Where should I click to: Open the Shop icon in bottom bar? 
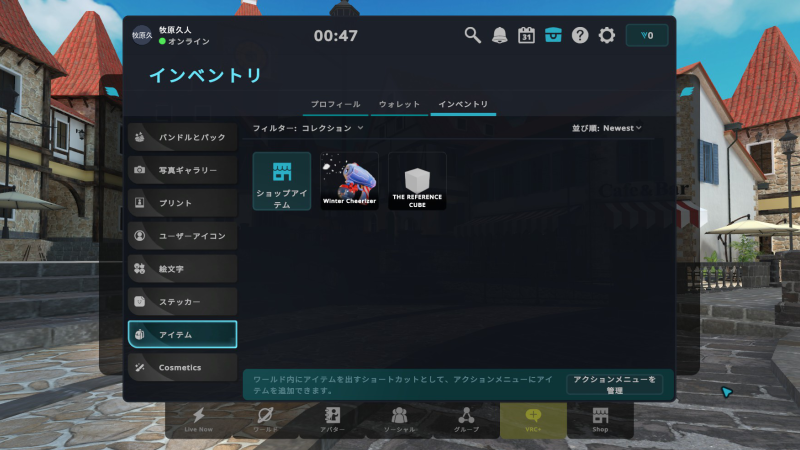[600, 418]
